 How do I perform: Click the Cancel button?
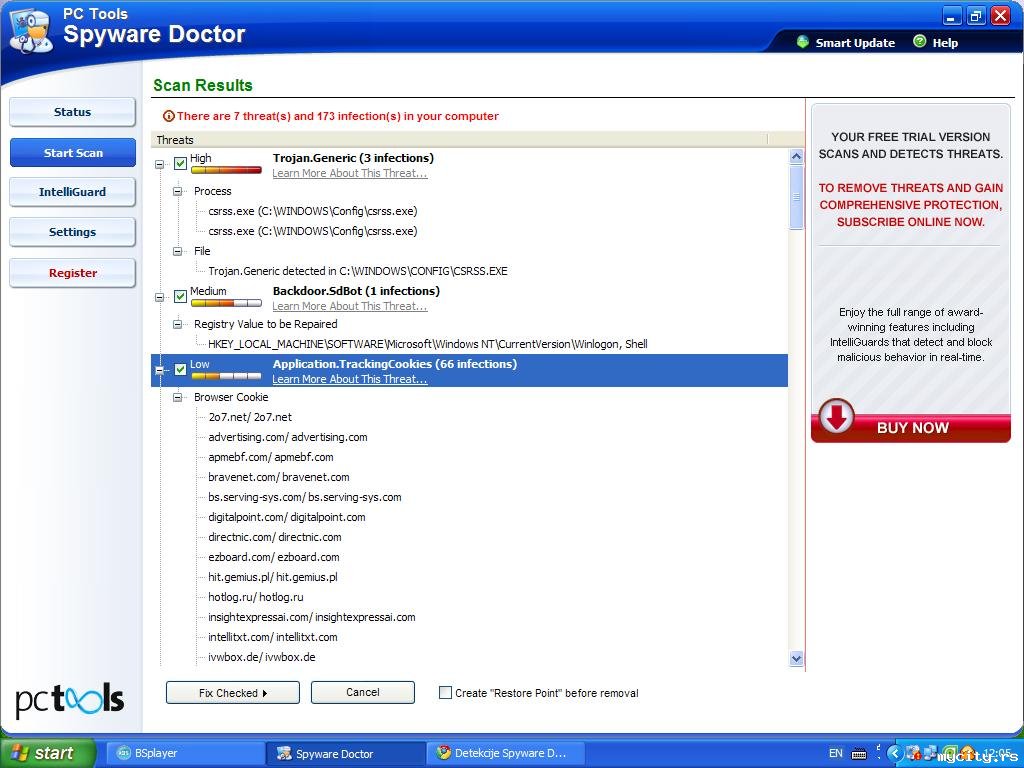click(362, 693)
